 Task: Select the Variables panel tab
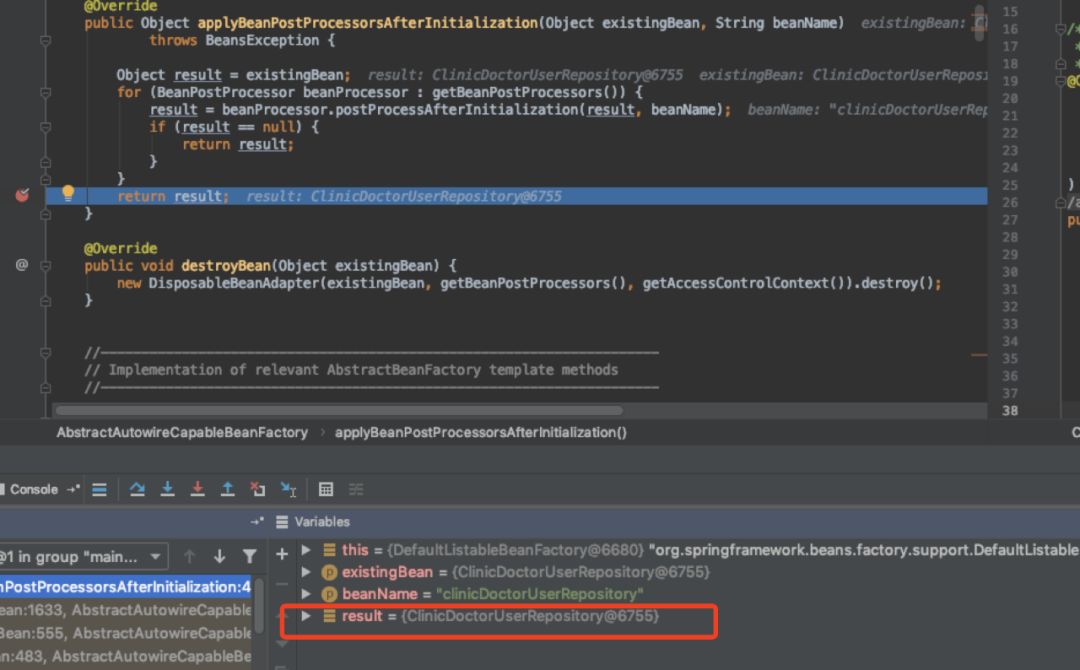(x=321, y=521)
